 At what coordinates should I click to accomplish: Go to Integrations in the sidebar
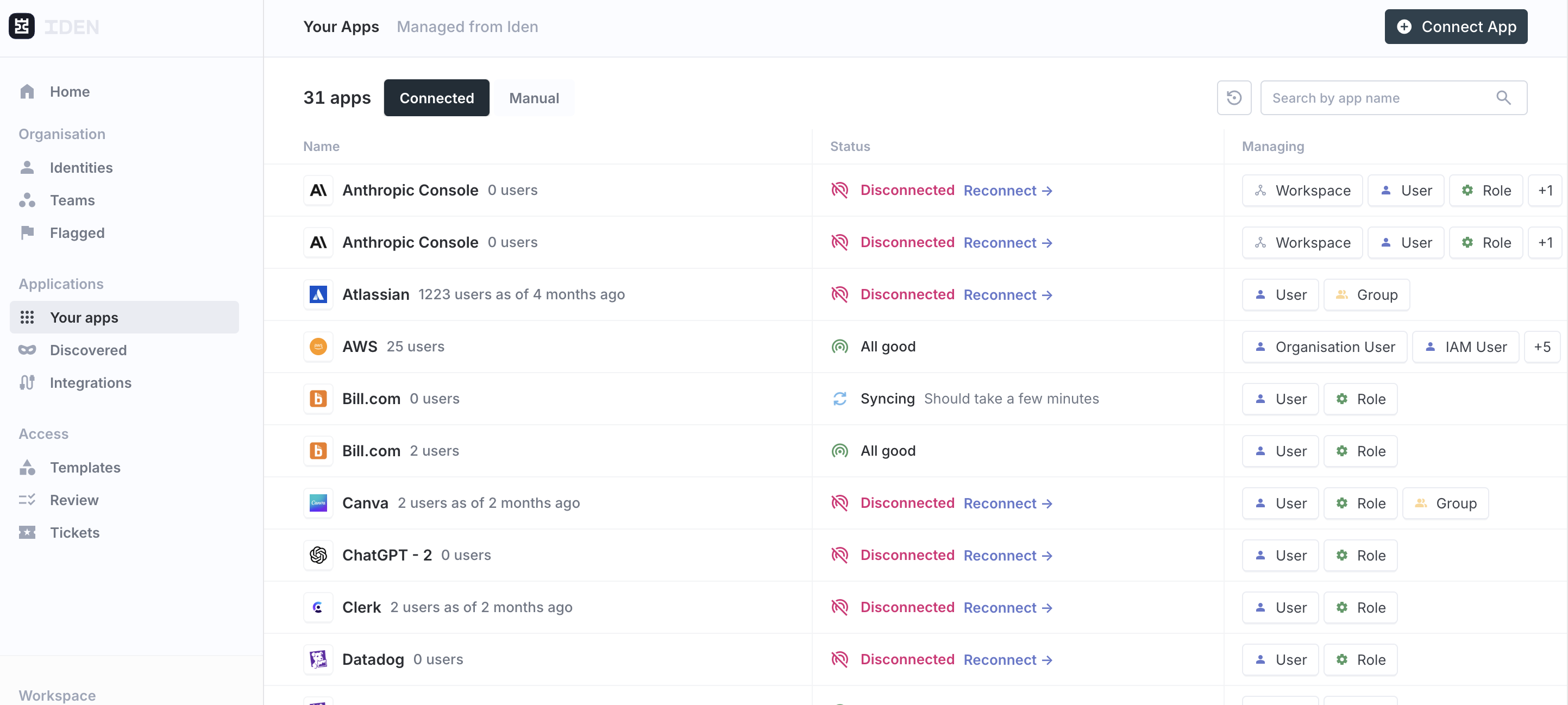(90, 382)
